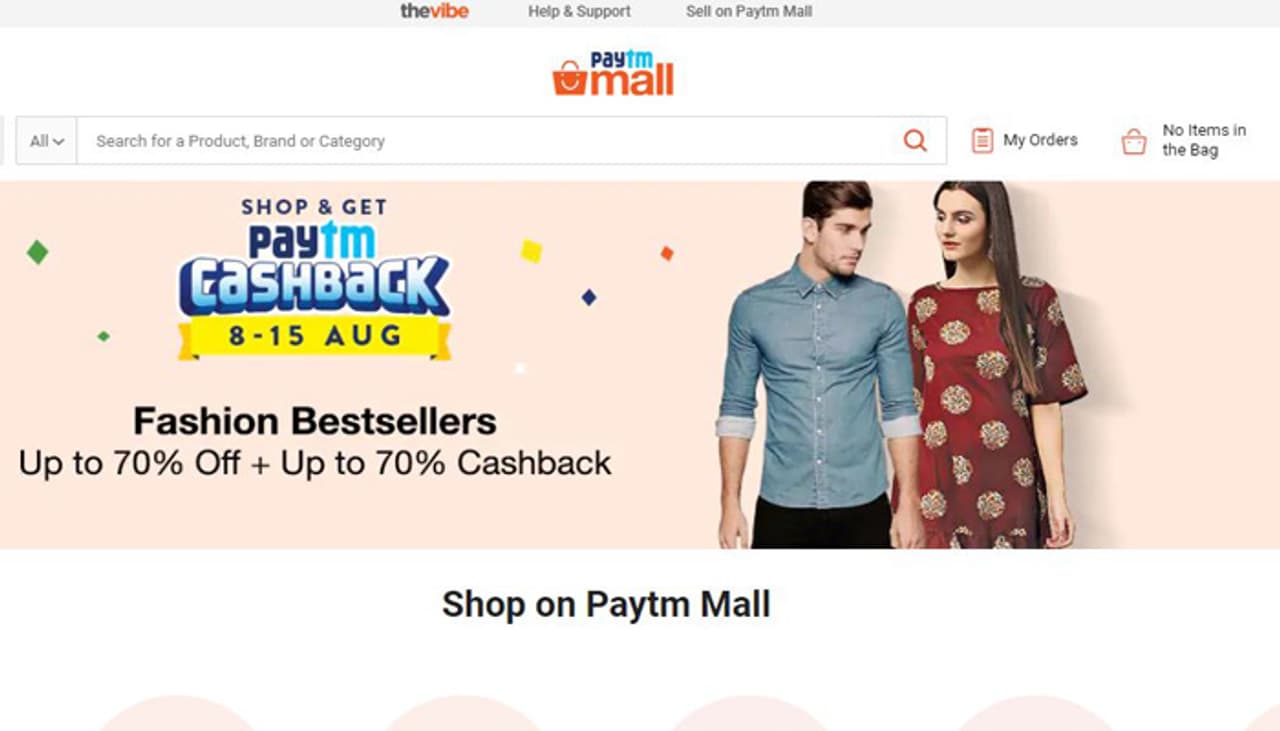Click the Shop on Paytm Mall heading
Image resolution: width=1280 pixels, height=731 pixels.
(606, 605)
